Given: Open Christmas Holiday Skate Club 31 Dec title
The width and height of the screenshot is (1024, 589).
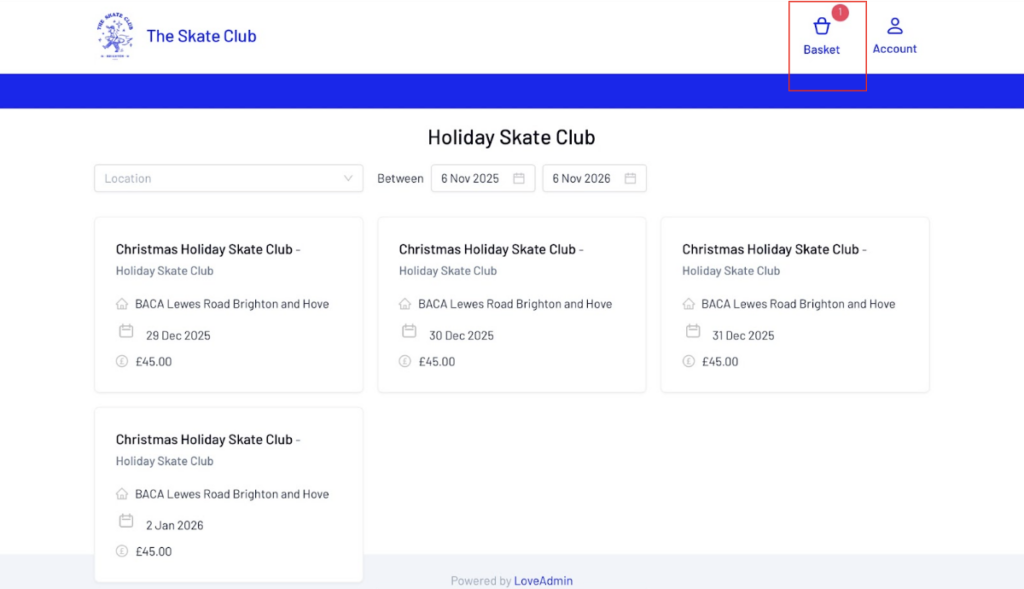Looking at the screenshot, I should pyautogui.click(x=773, y=249).
